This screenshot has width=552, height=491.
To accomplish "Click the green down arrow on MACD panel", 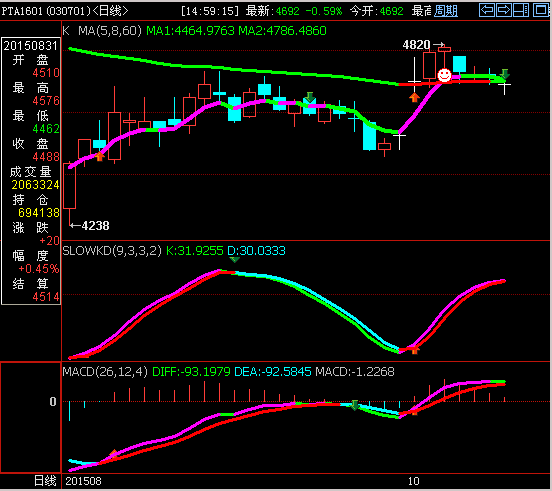I will click(x=355, y=405).
